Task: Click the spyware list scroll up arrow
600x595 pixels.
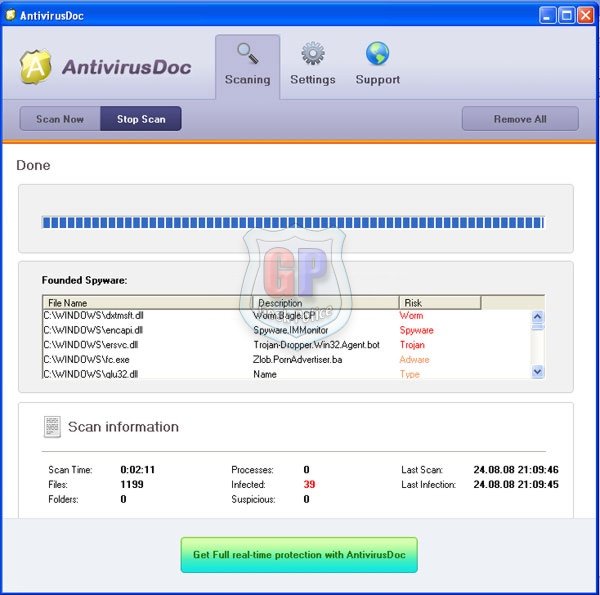Action: point(537,316)
